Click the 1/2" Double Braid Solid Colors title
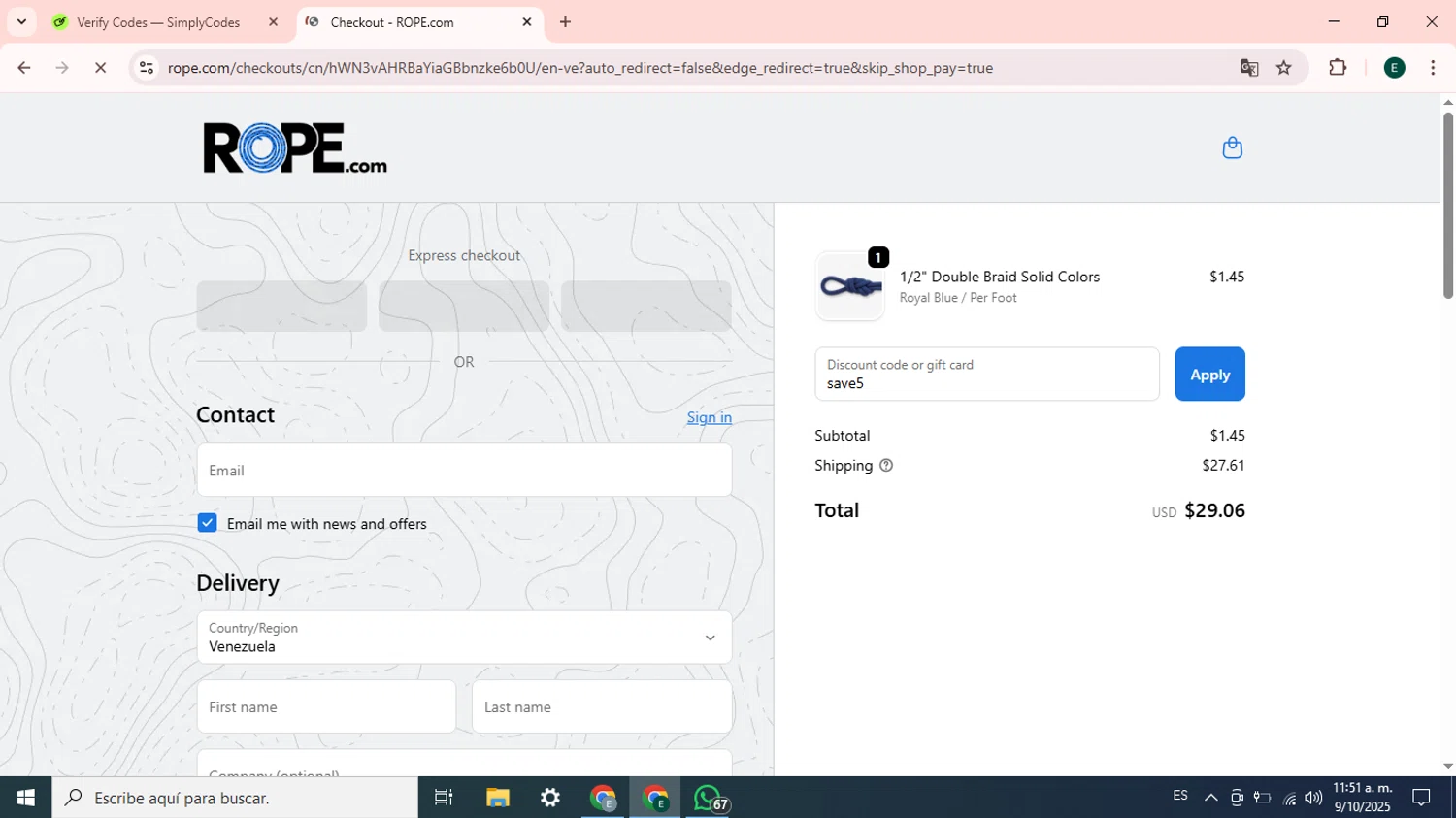This screenshot has width=1456, height=818. coord(1000,277)
